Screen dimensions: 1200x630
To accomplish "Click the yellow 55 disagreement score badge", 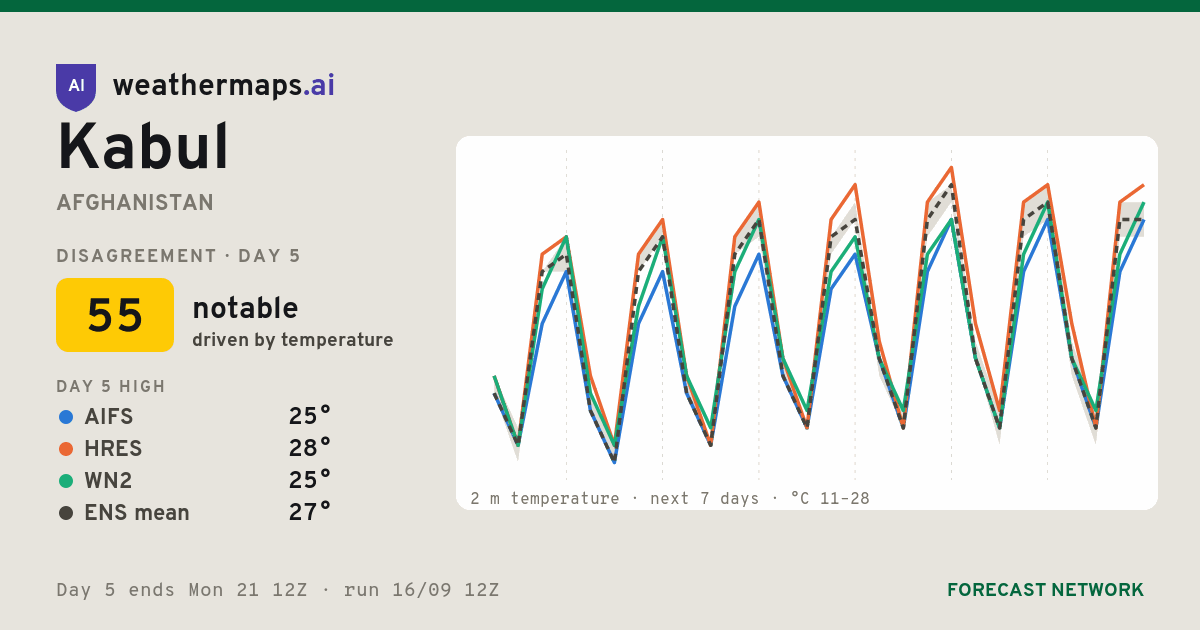I will (x=115, y=315).
